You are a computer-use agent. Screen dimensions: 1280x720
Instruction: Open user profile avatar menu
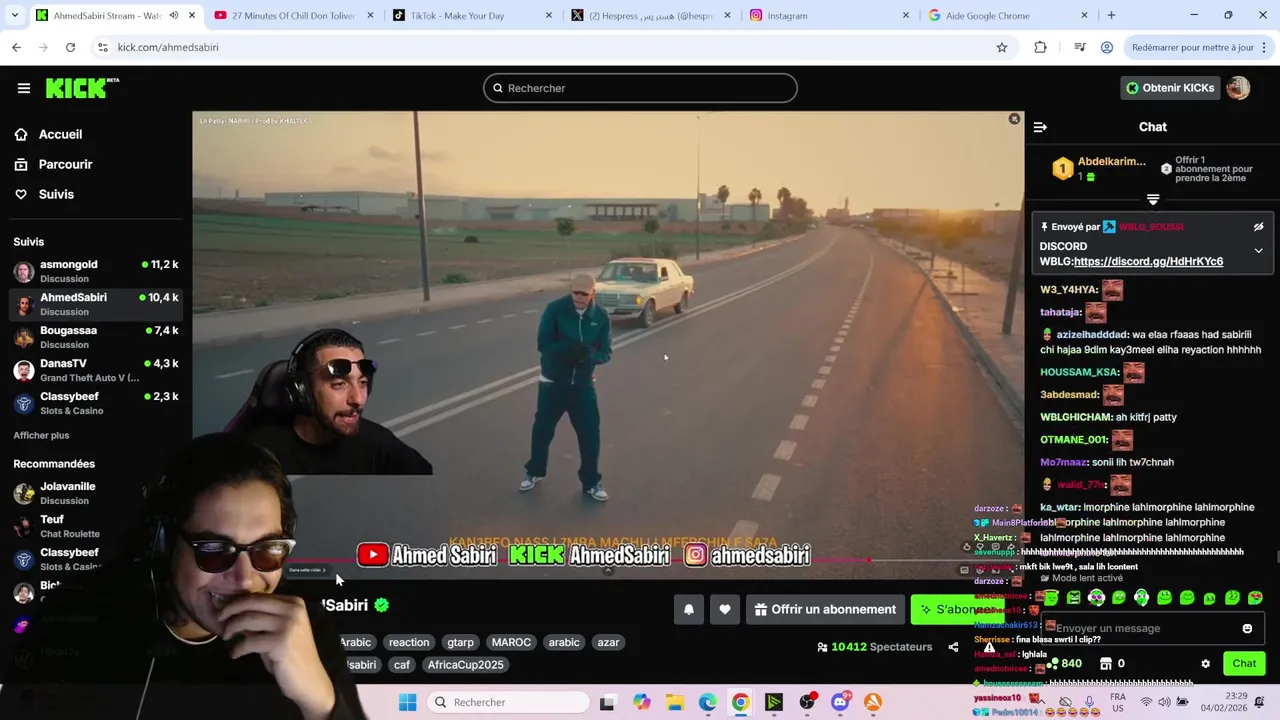[x=1238, y=88]
